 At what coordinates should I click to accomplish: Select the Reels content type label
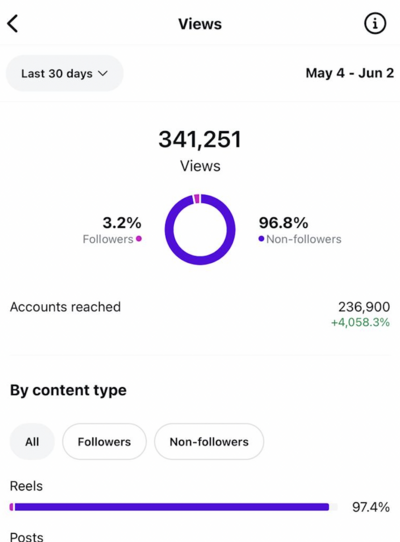click(26, 486)
